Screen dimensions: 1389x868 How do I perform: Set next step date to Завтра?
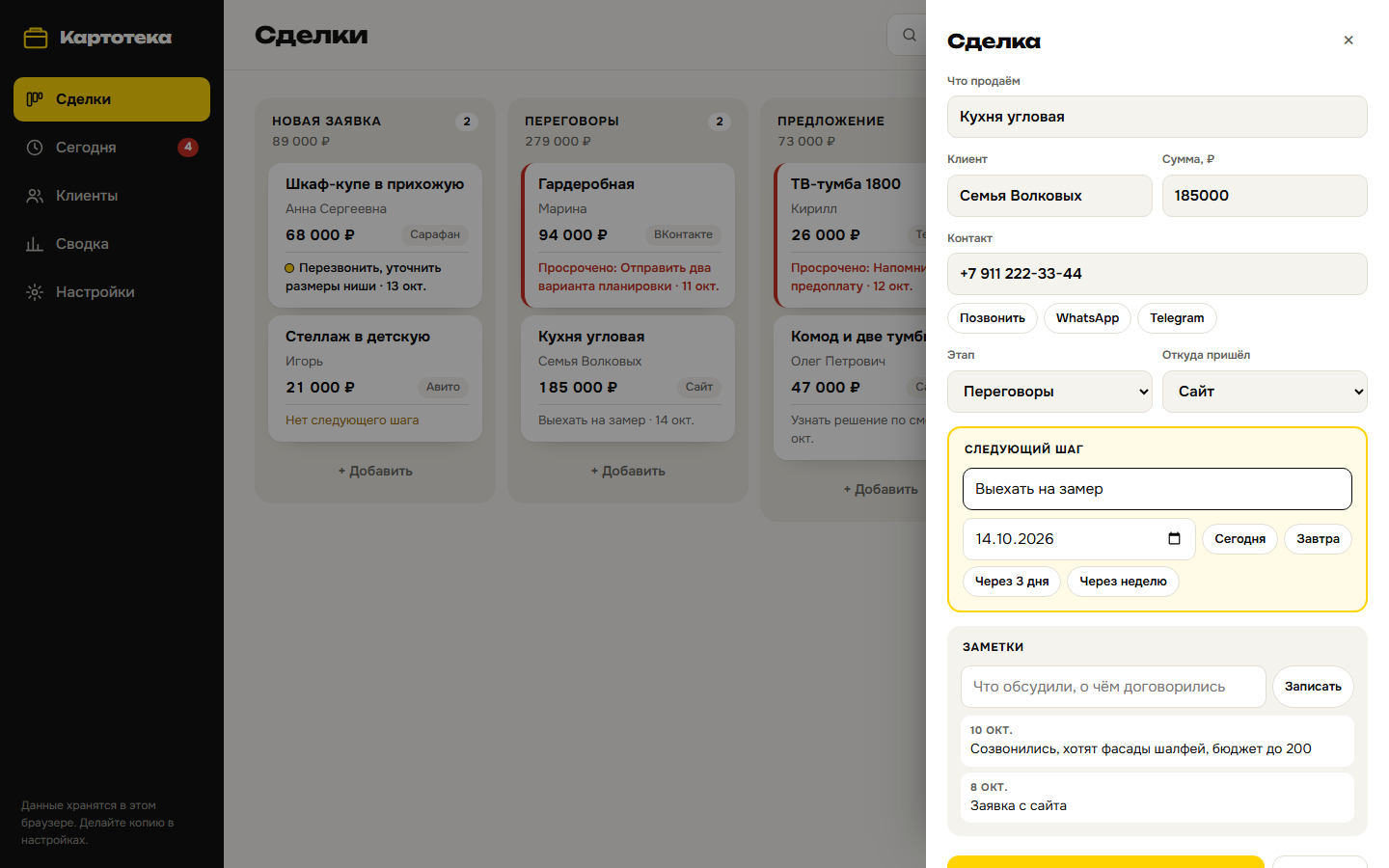(x=1318, y=539)
